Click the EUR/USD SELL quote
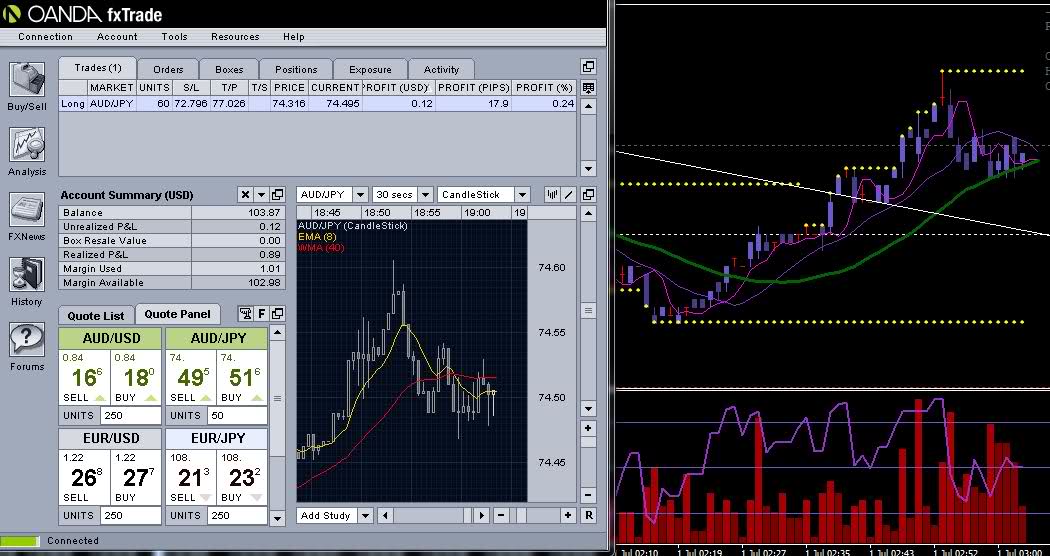Image resolution: width=1050 pixels, height=556 pixels. tap(85, 477)
